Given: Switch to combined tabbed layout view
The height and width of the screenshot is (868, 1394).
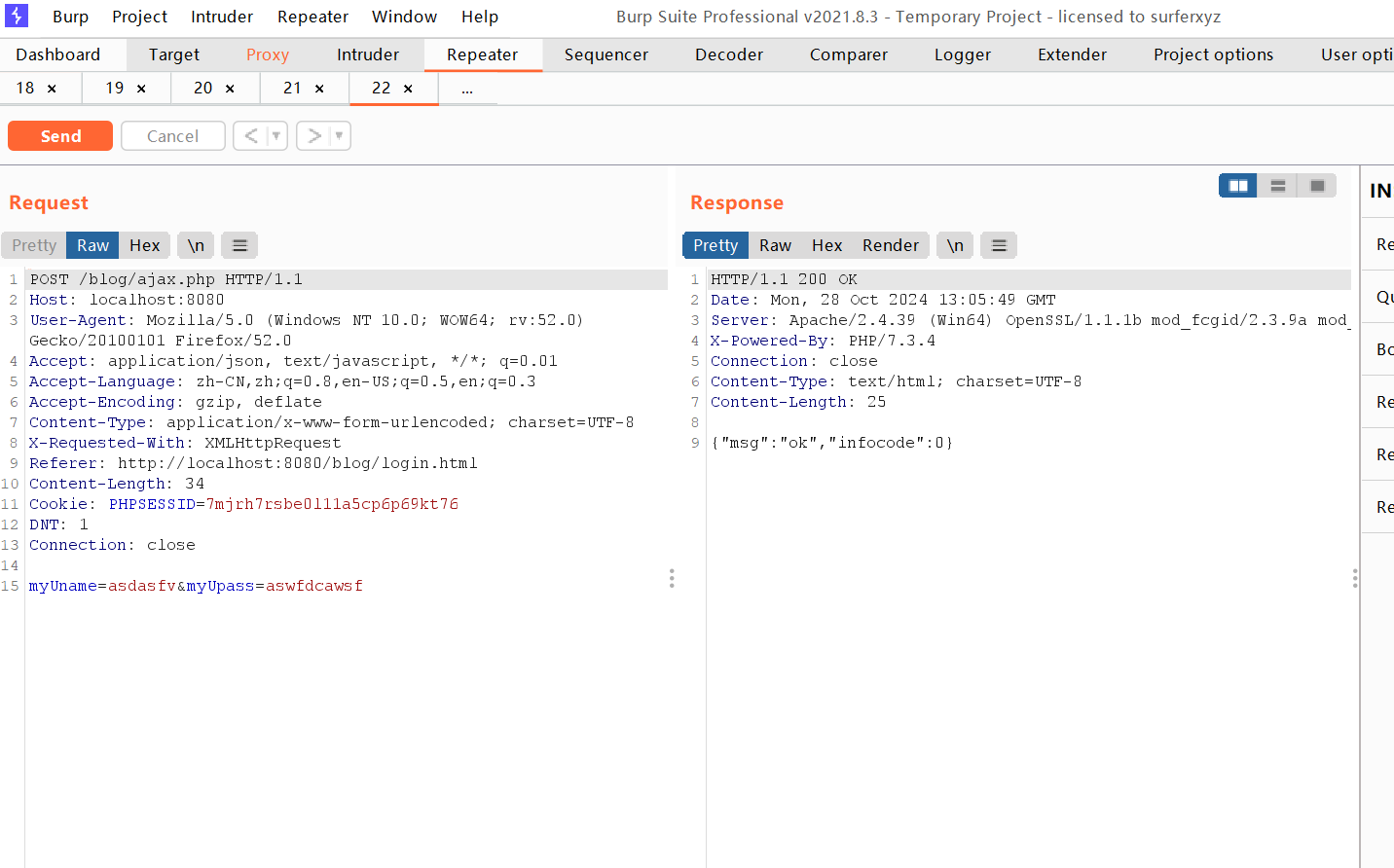Looking at the screenshot, I should pos(1317,186).
